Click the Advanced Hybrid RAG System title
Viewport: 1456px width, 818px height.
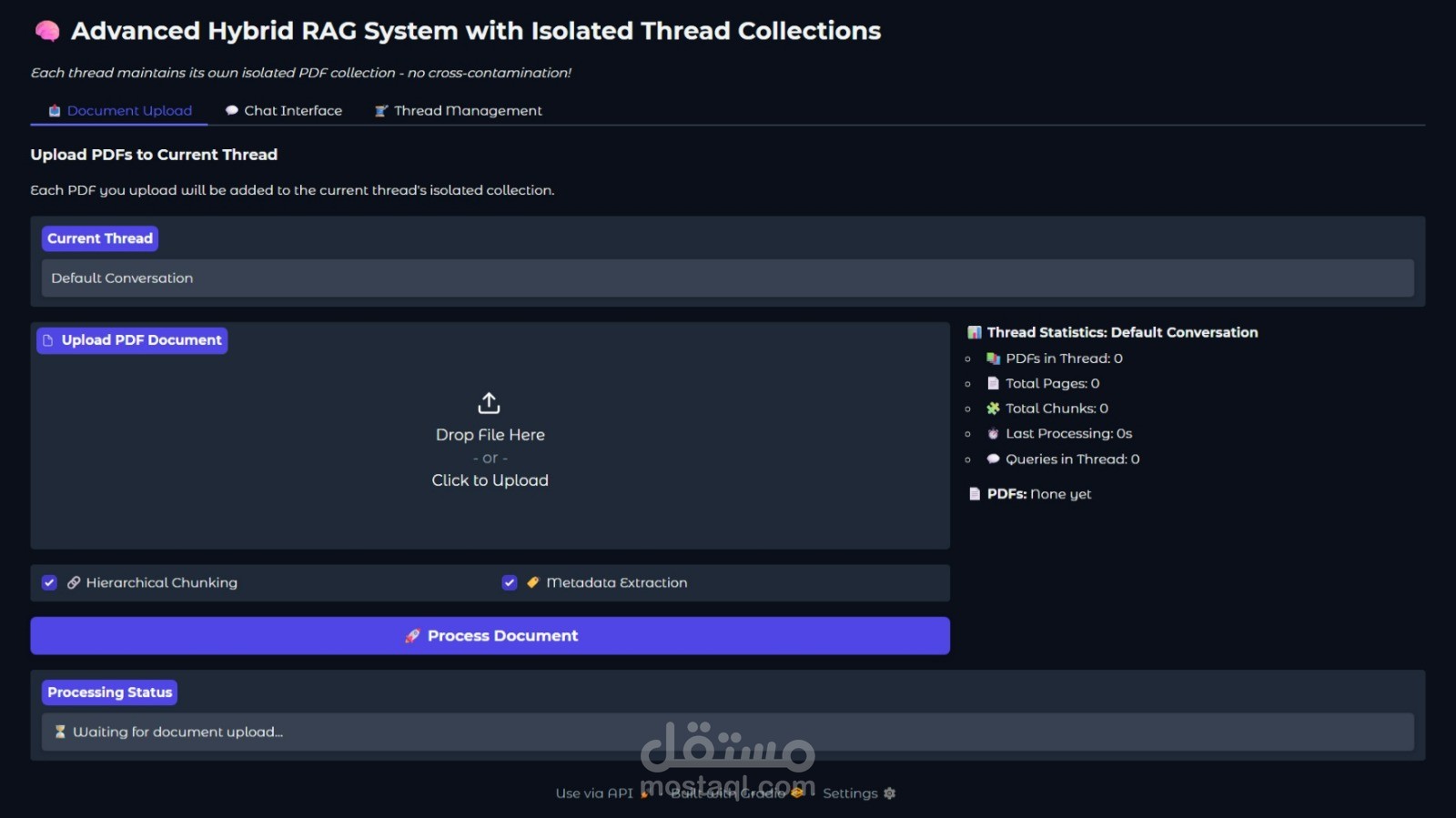point(476,31)
